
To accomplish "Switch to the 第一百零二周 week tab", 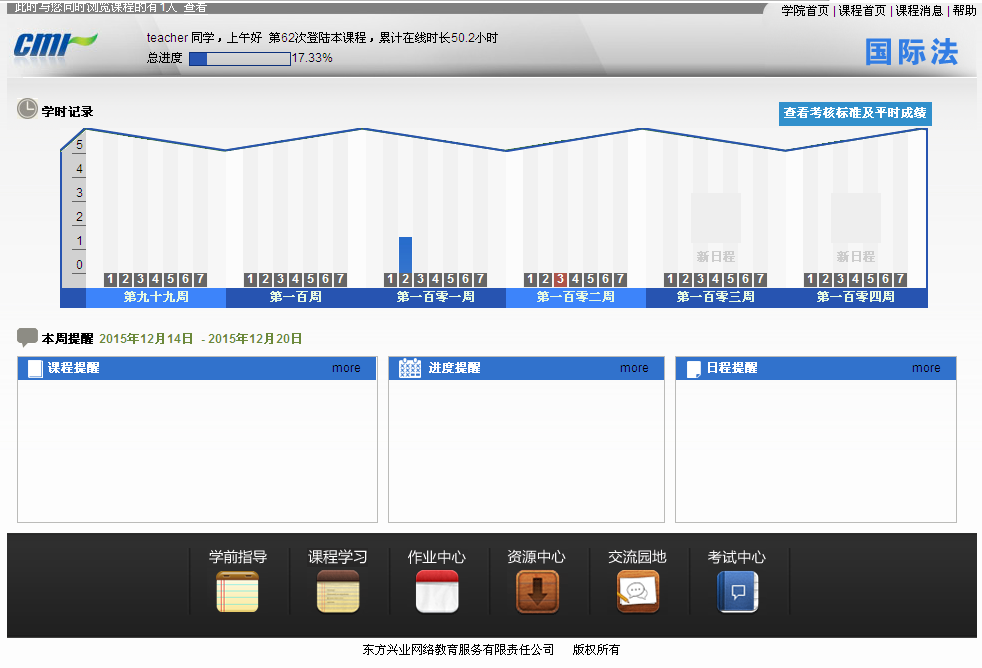I will click(x=576, y=297).
